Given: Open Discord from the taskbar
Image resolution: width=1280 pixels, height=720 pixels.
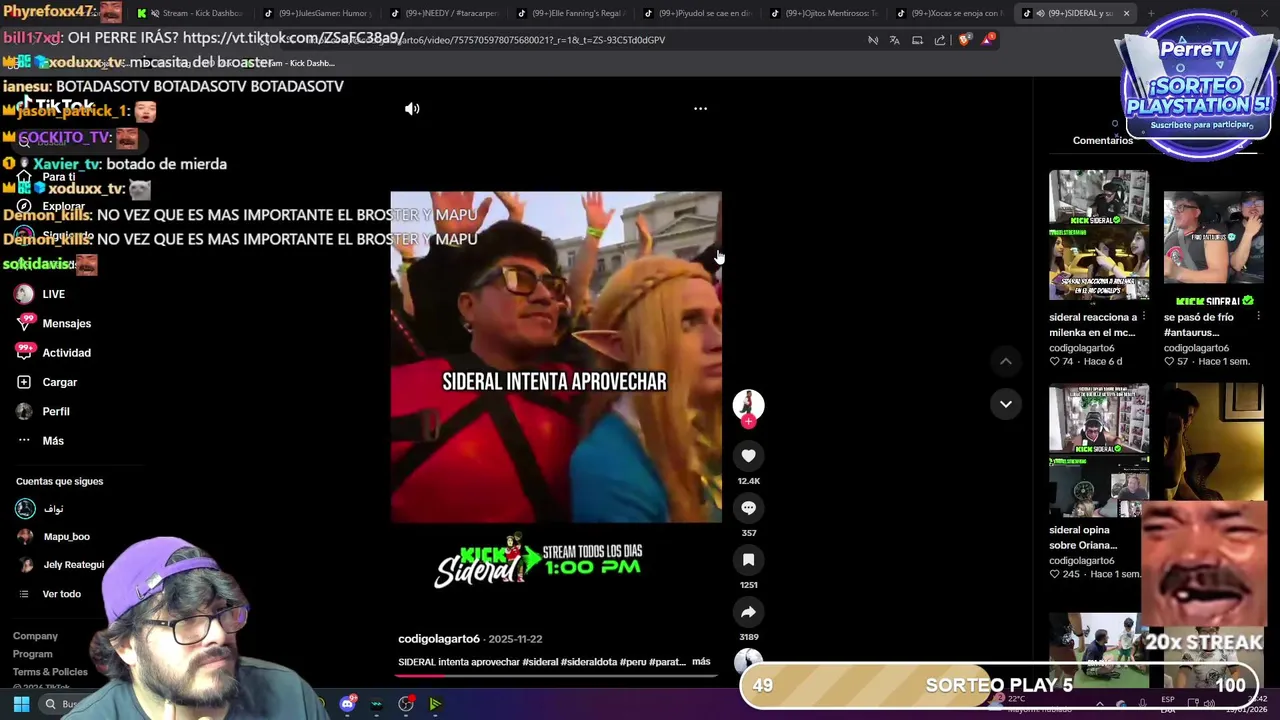Looking at the screenshot, I should [x=347, y=704].
